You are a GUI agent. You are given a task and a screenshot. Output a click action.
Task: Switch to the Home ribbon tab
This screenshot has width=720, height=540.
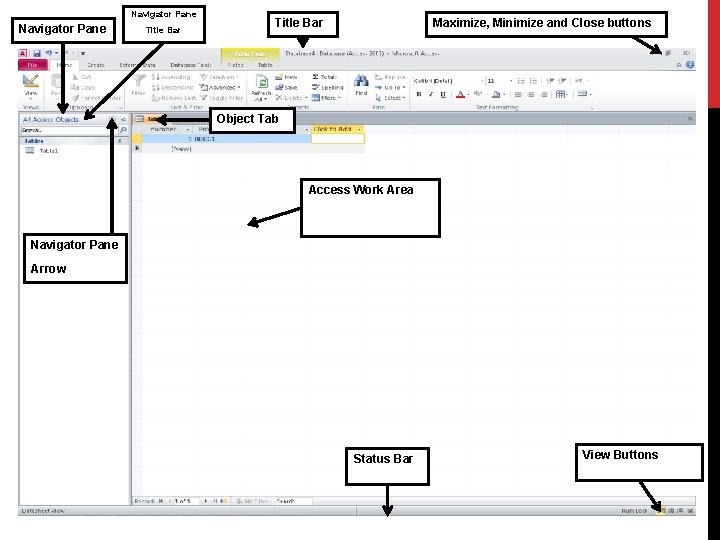[x=64, y=65]
